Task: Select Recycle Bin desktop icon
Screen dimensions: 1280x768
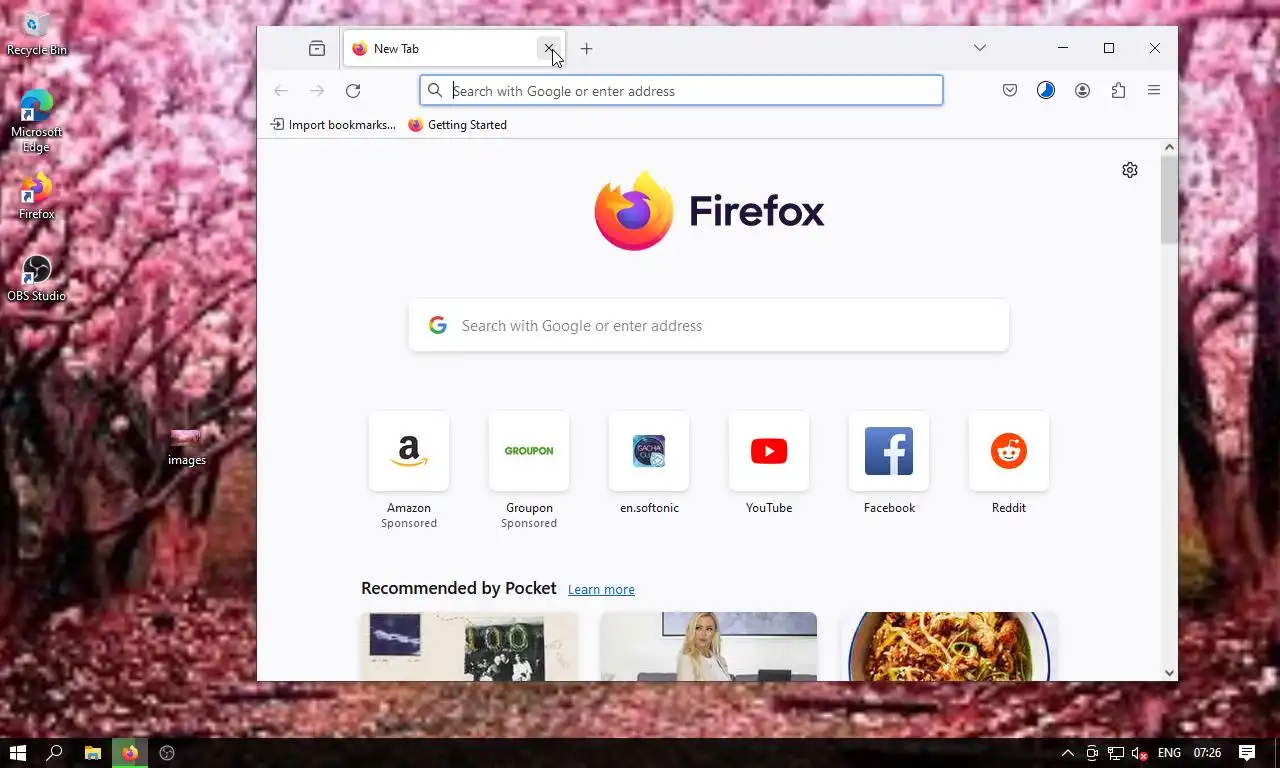Action: click(37, 33)
